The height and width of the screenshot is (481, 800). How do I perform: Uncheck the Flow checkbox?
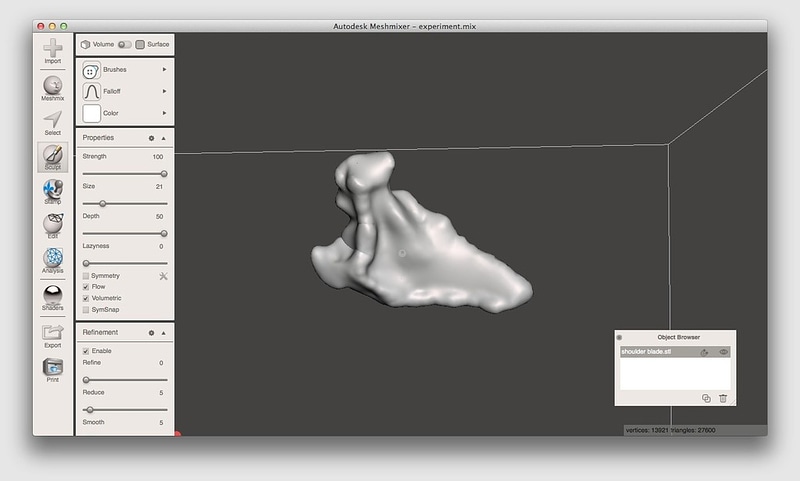pos(86,287)
